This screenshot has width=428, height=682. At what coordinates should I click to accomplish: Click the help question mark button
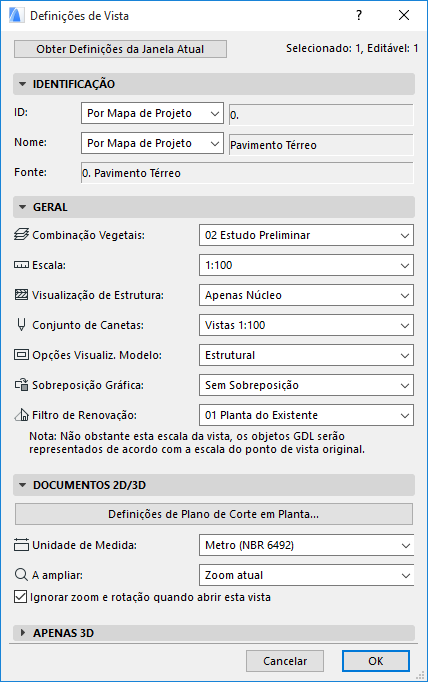359,16
